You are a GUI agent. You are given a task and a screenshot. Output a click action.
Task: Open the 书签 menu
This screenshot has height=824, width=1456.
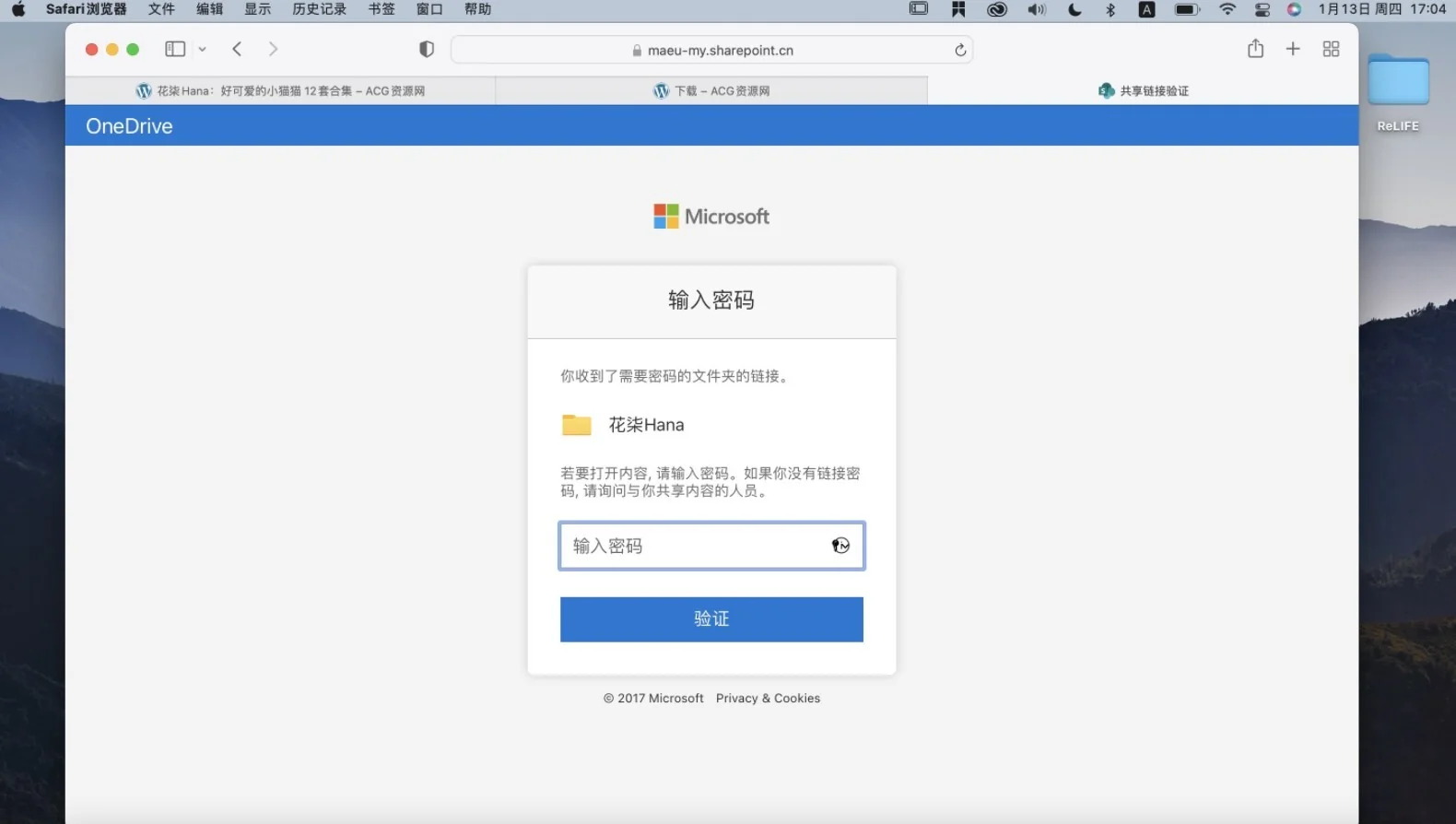point(382,9)
